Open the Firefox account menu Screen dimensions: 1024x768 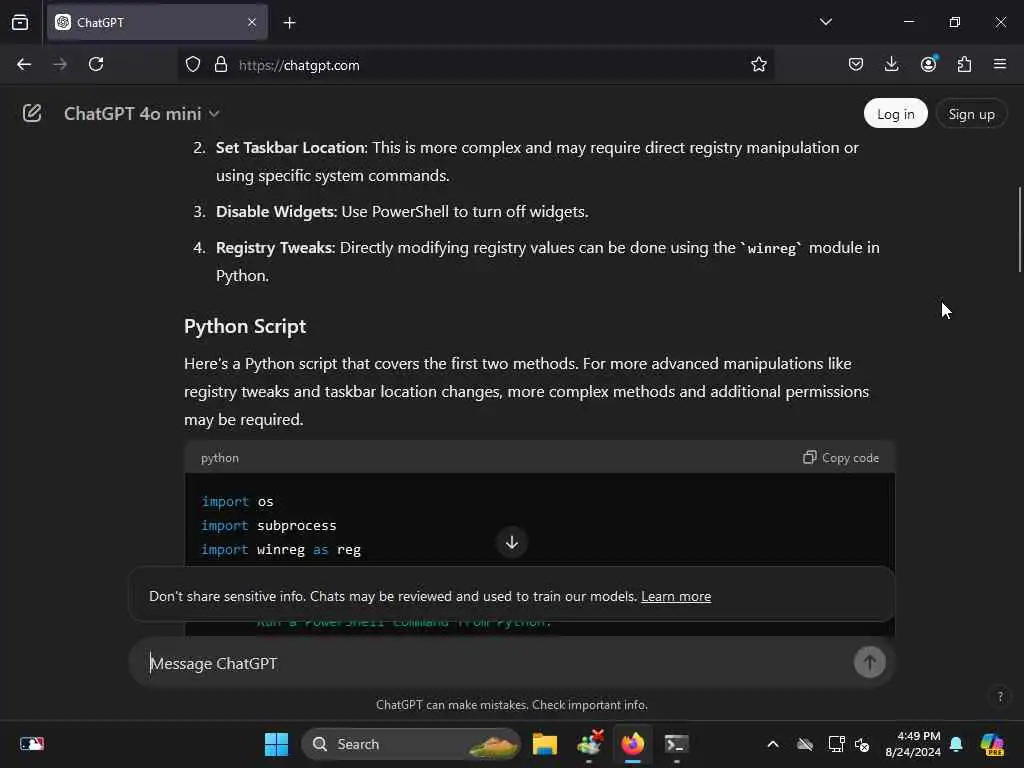tap(929, 64)
